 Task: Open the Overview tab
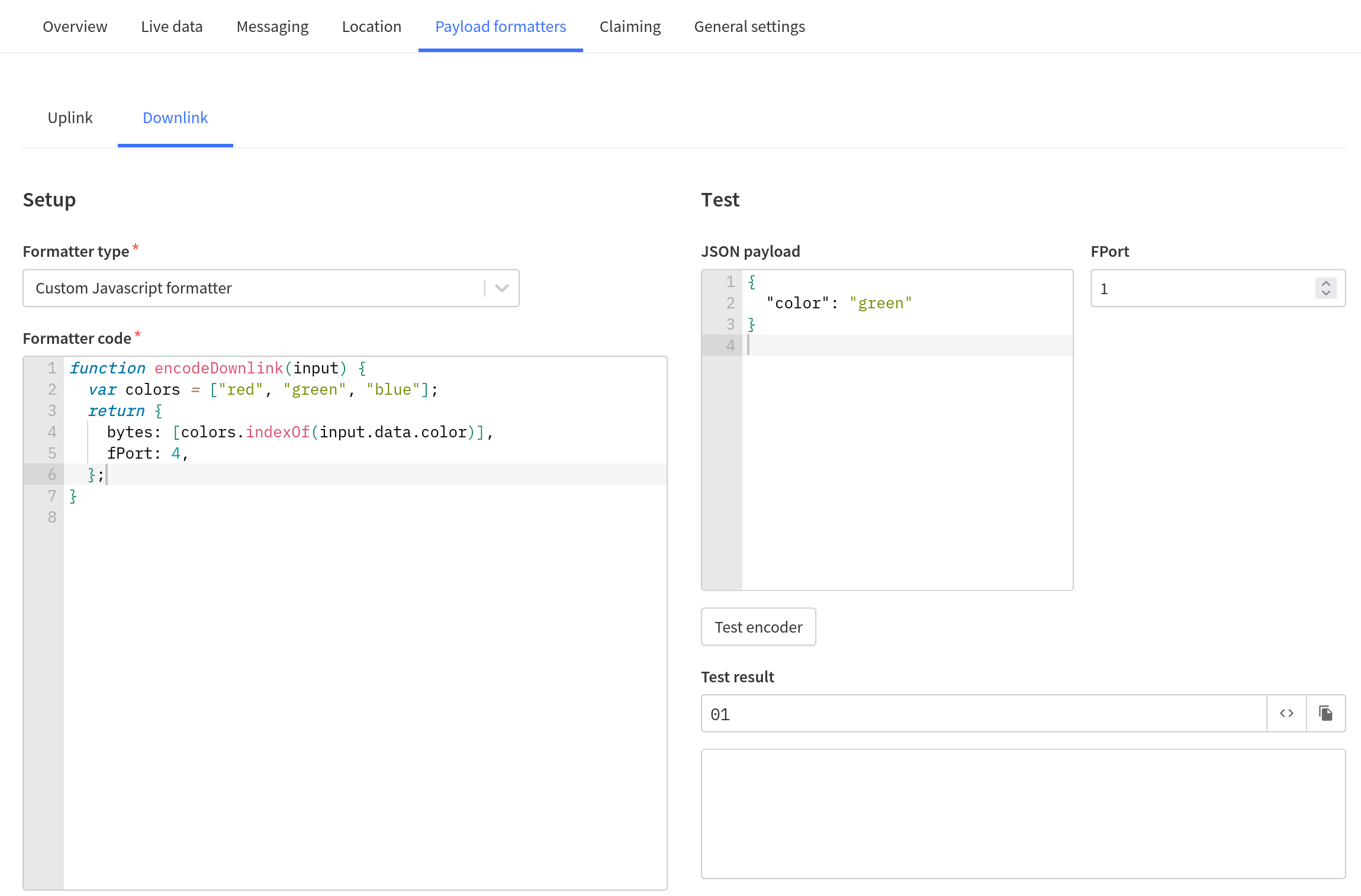click(75, 27)
